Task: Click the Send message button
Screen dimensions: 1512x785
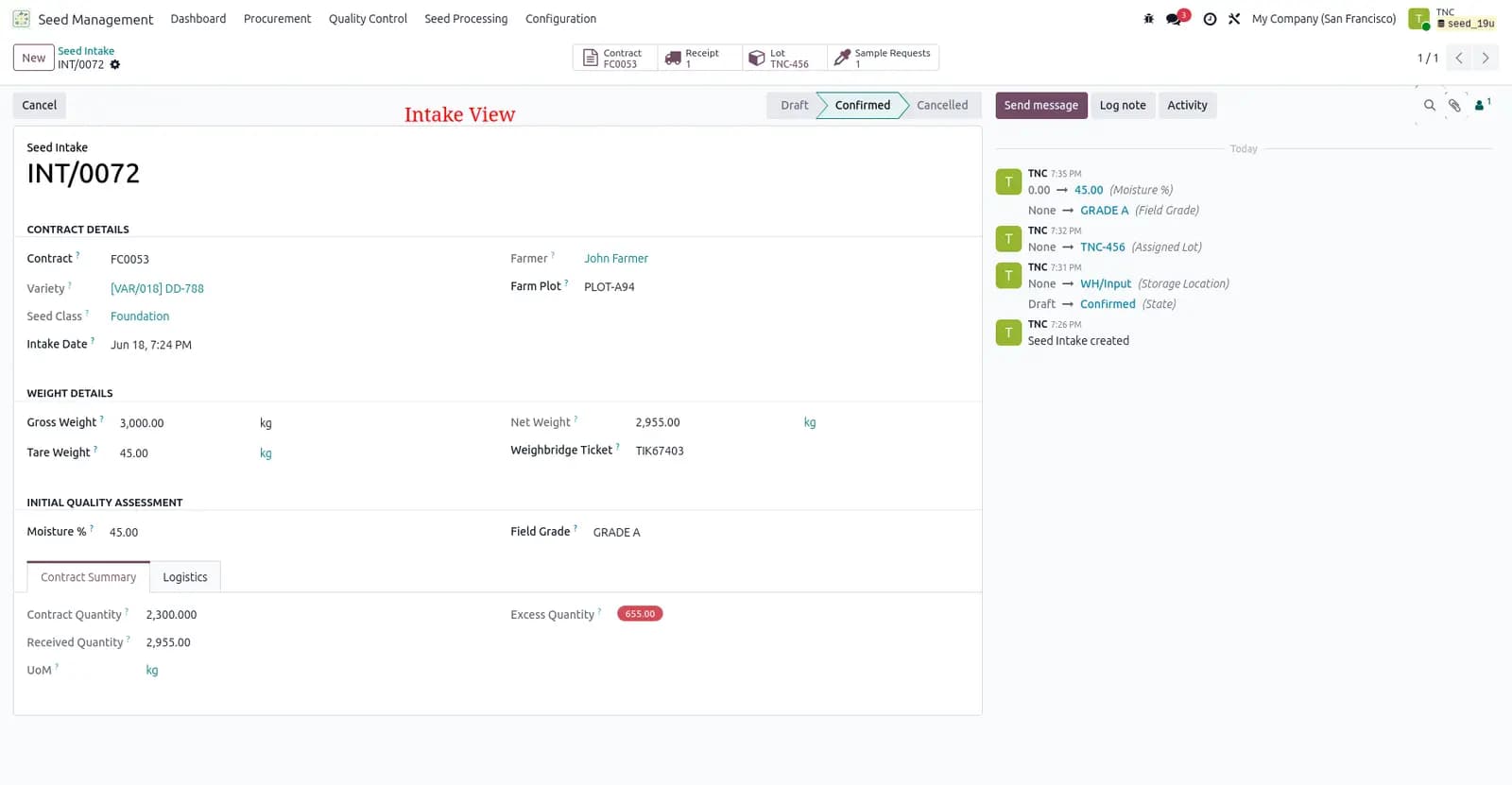Action: click(x=1040, y=105)
